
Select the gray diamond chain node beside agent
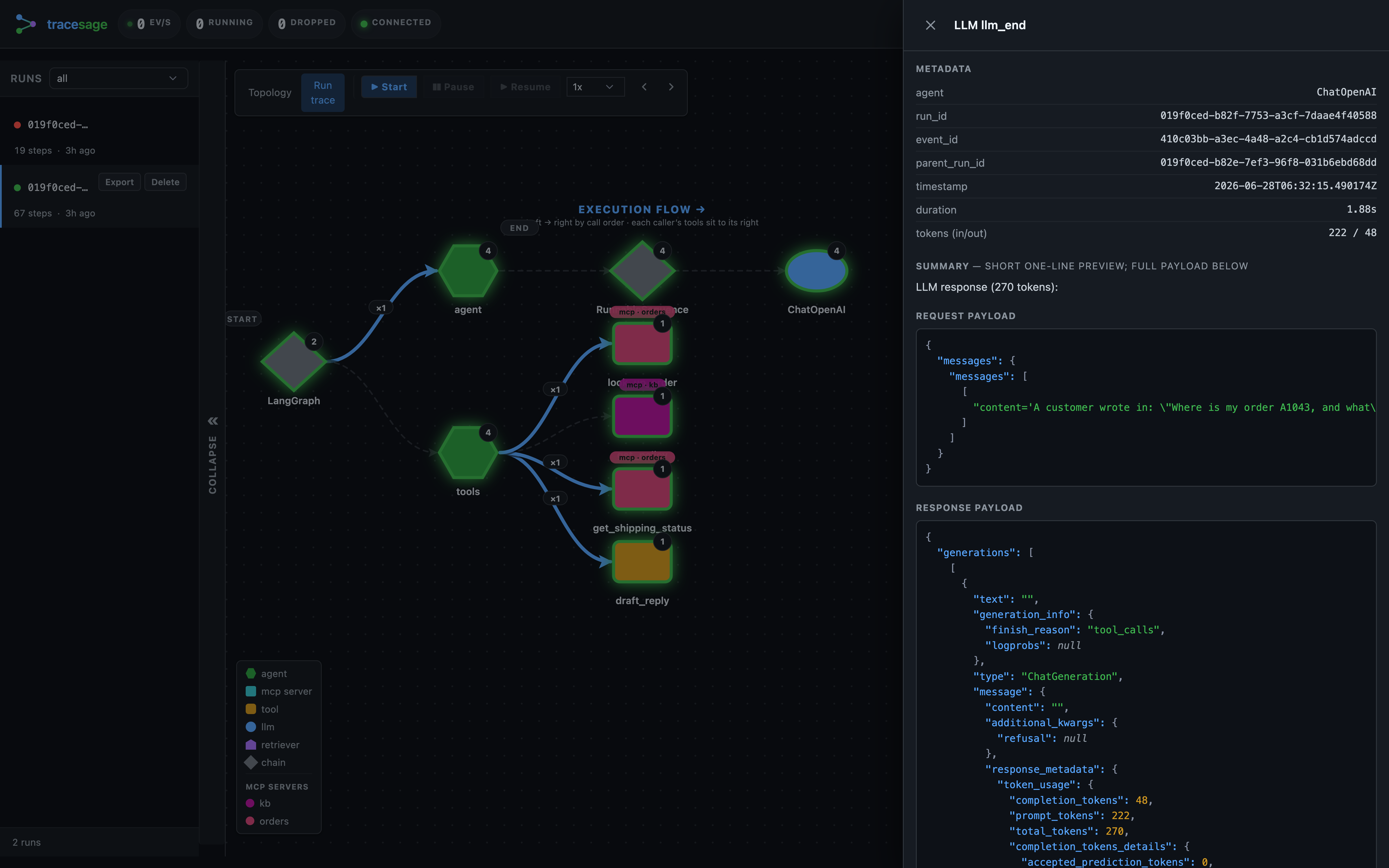click(x=642, y=271)
